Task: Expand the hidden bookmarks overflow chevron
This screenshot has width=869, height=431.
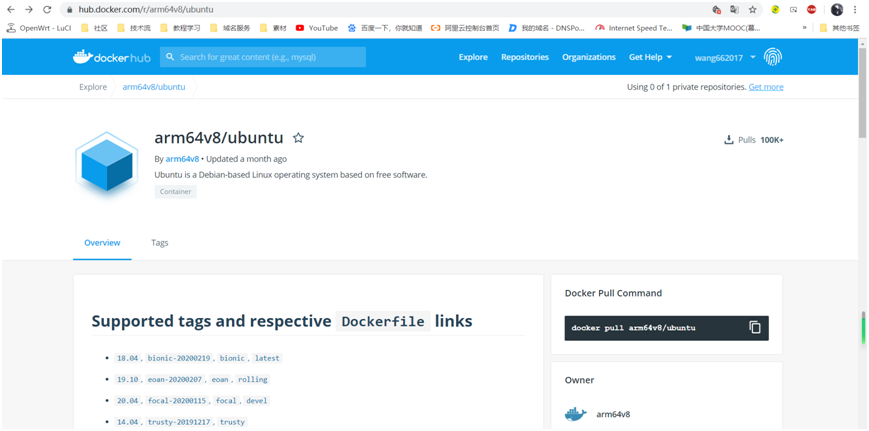Action: coord(805,28)
